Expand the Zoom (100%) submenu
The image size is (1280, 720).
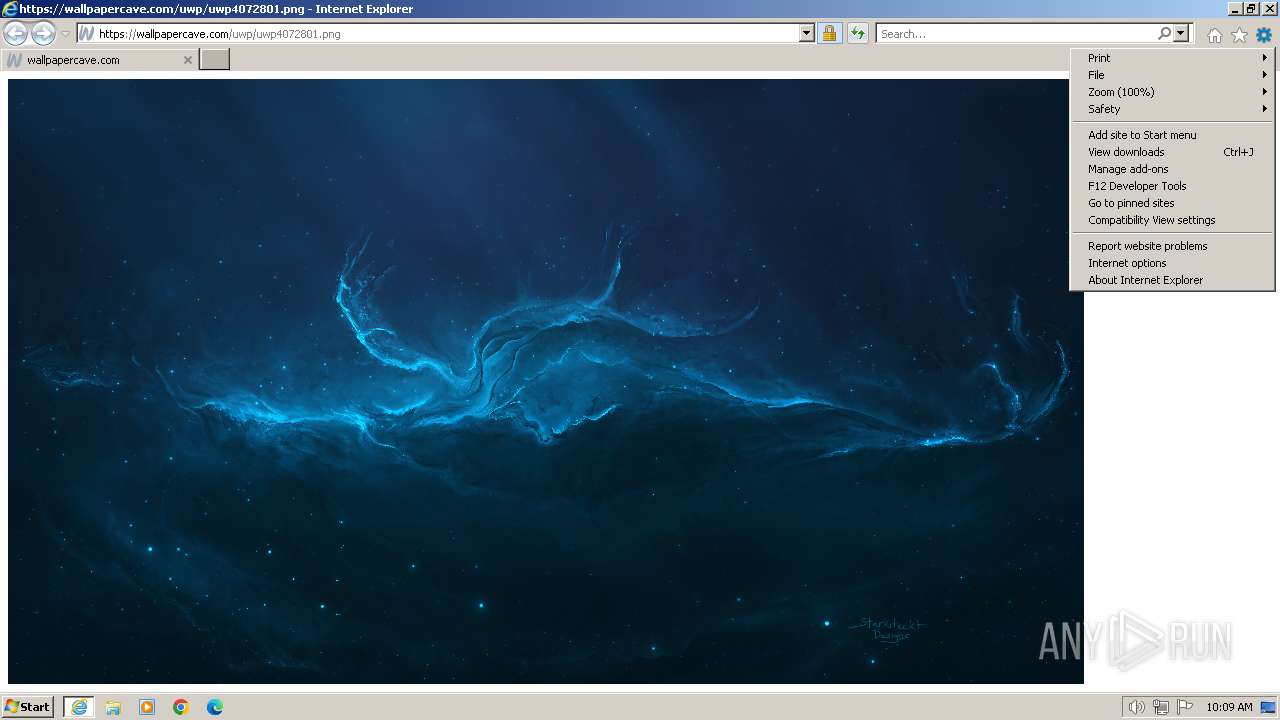[1171, 92]
